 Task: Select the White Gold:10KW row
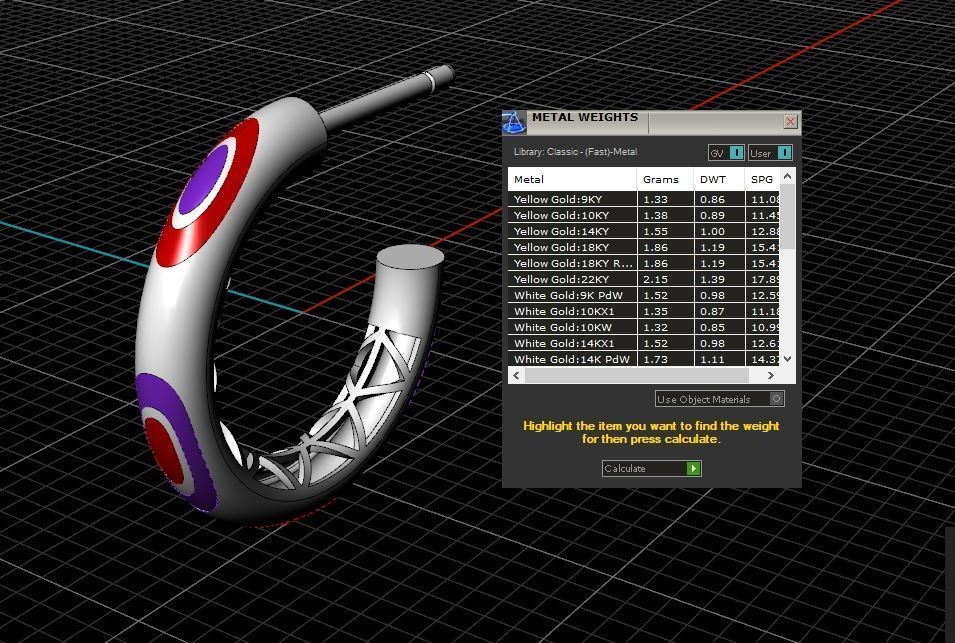click(x=644, y=327)
